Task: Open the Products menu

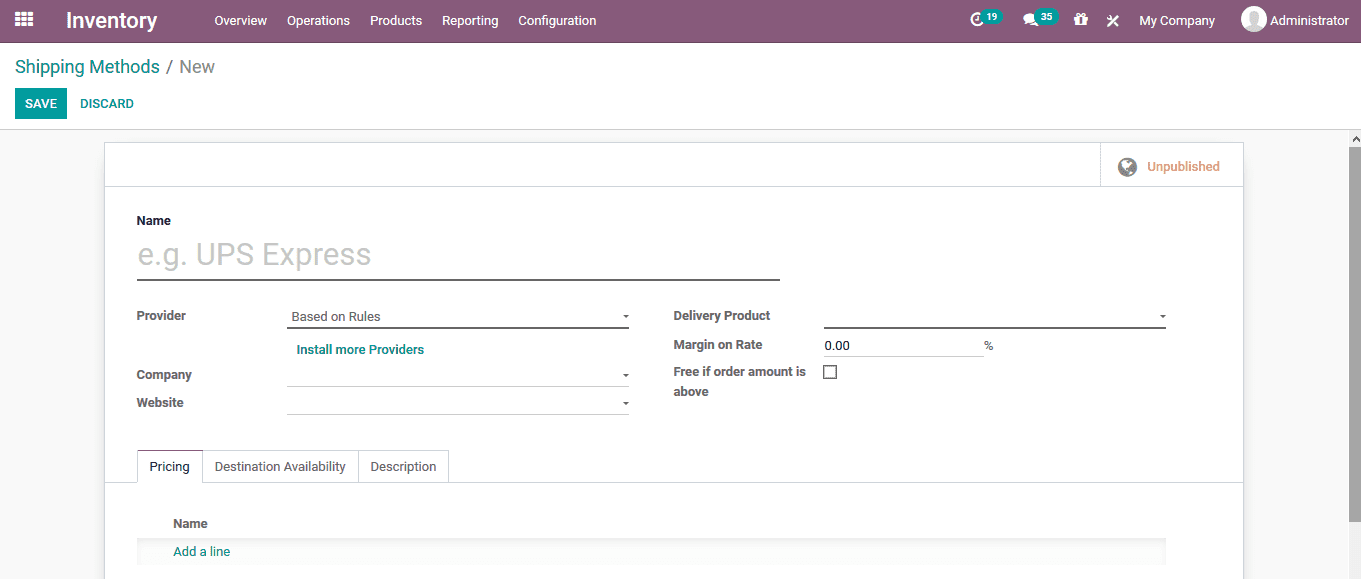Action: [396, 20]
